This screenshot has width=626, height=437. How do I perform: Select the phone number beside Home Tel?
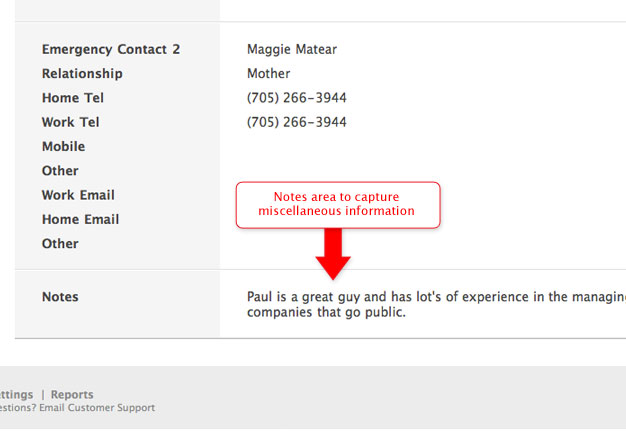coord(296,98)
